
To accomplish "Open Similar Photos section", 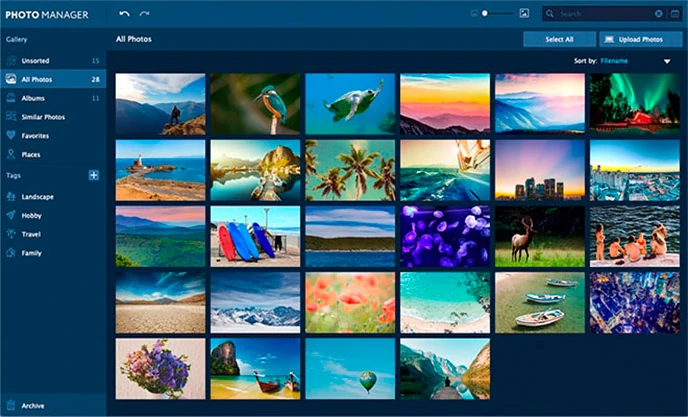I will (x=53, y=117).
